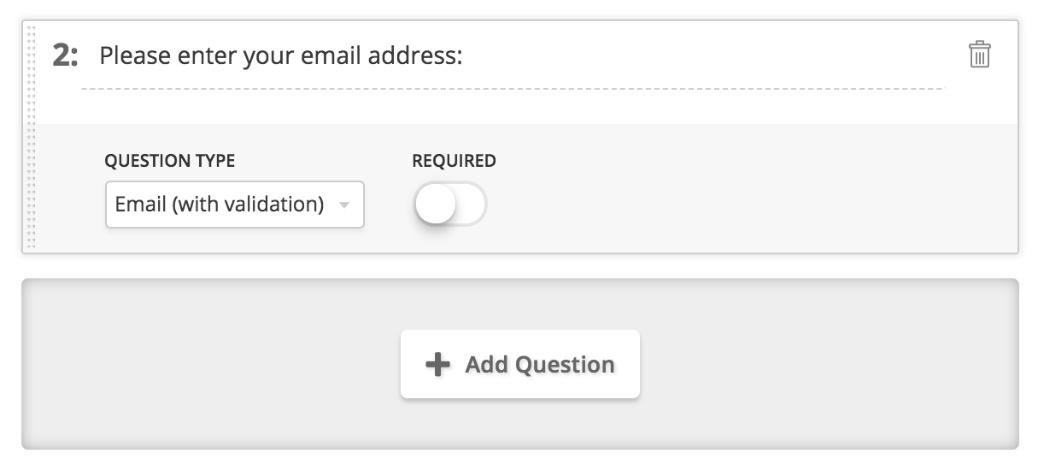Open the Question Type dropdown

tap(235, 205)
